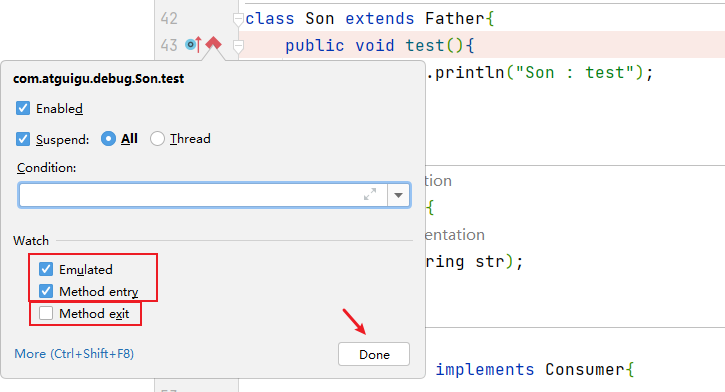Uncheck the Enabled checkbox
Image resolution: width=725 pixels, height=392 pixels.
23,108
